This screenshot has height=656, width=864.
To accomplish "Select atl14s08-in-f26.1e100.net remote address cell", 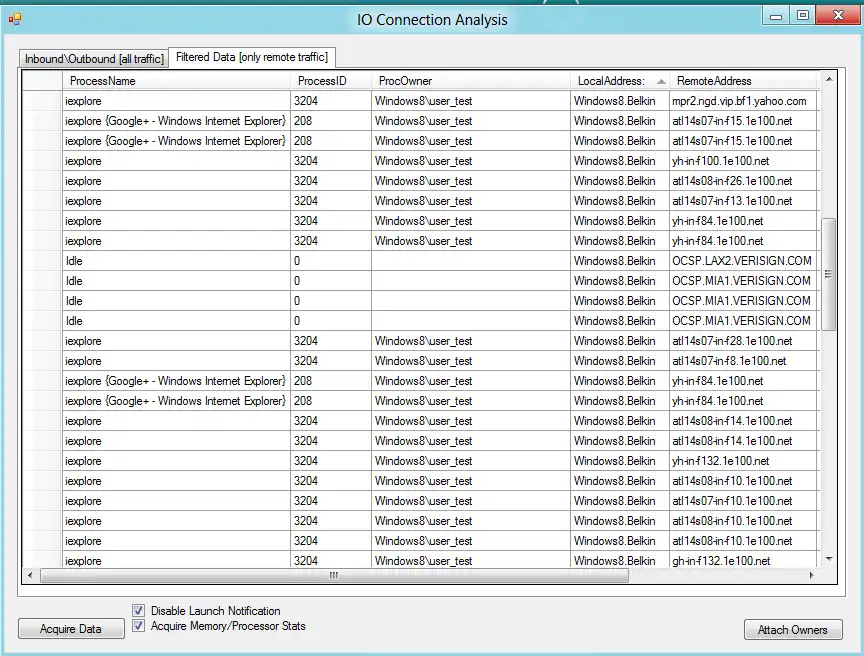I will 744,181.
